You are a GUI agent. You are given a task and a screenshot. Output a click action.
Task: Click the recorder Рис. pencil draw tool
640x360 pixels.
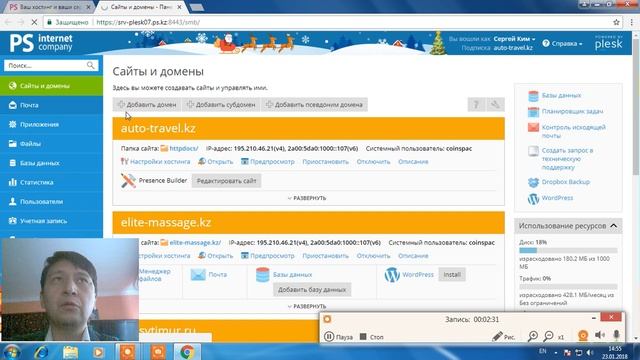(504, 337)
